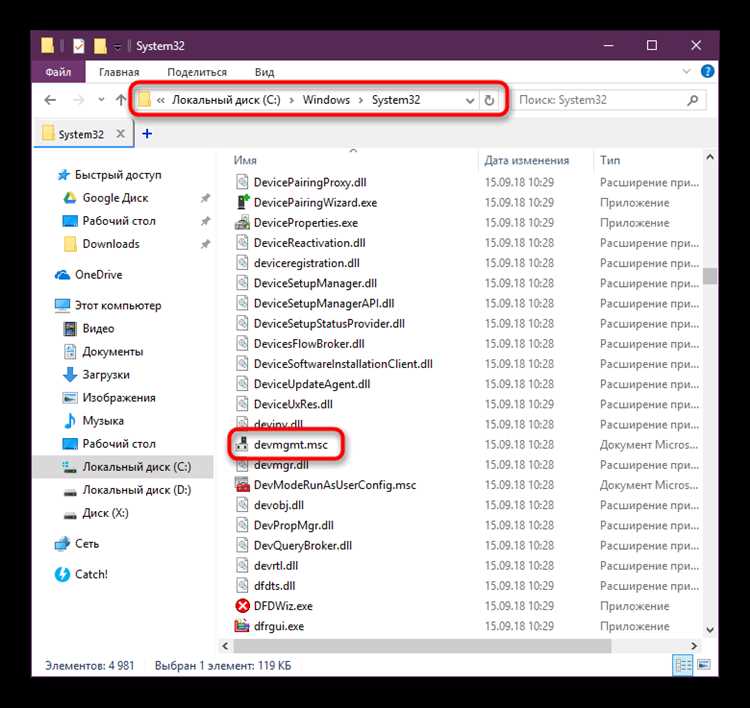Click the back navigation arrow
Viewport: 750px width, 708px height.
[50, 100]
